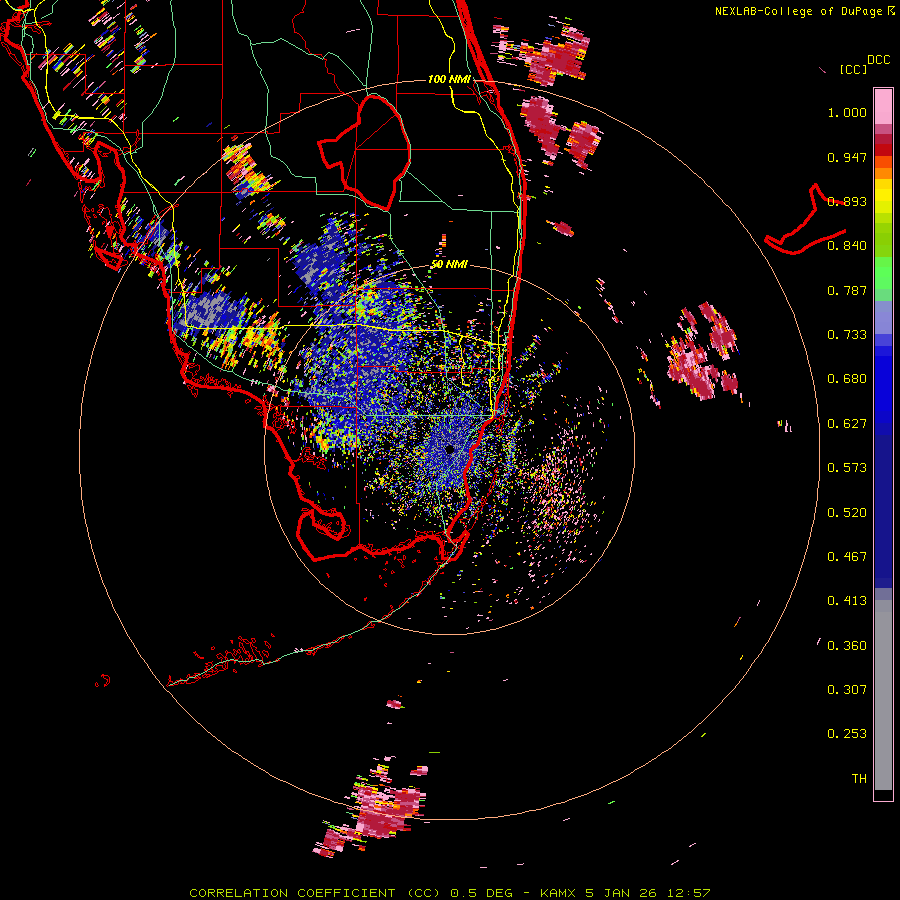Click the 0.573 scale label

pos(847,468)
